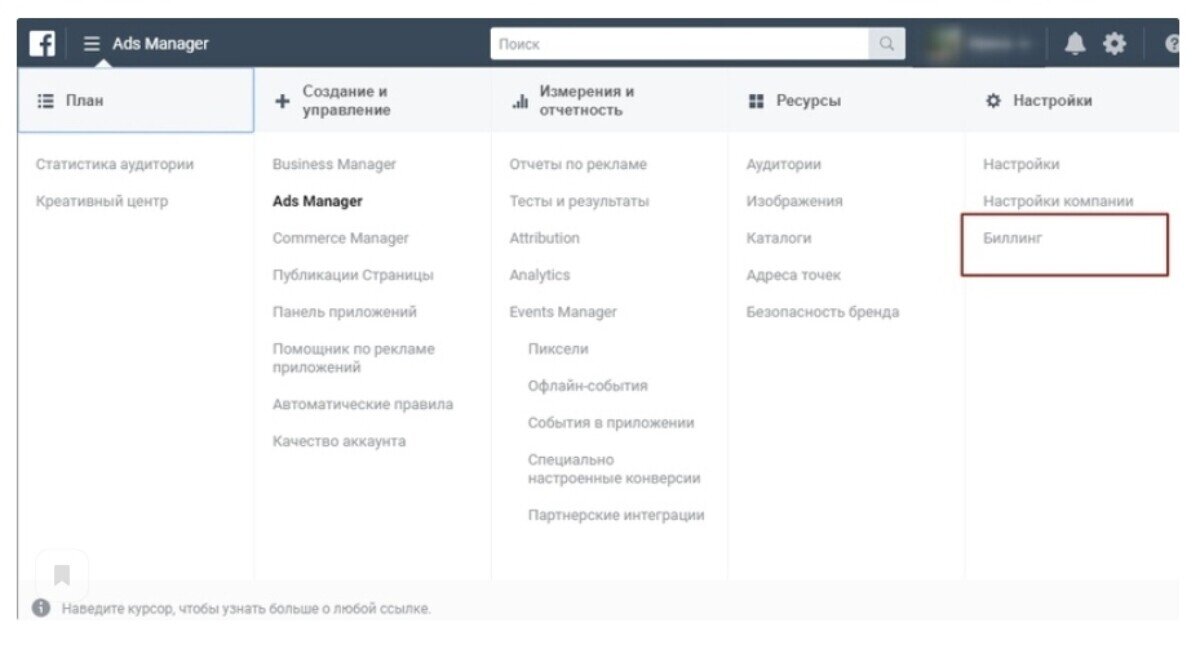
Task: Open Безопасность бренда link
Action: [822, 312]
